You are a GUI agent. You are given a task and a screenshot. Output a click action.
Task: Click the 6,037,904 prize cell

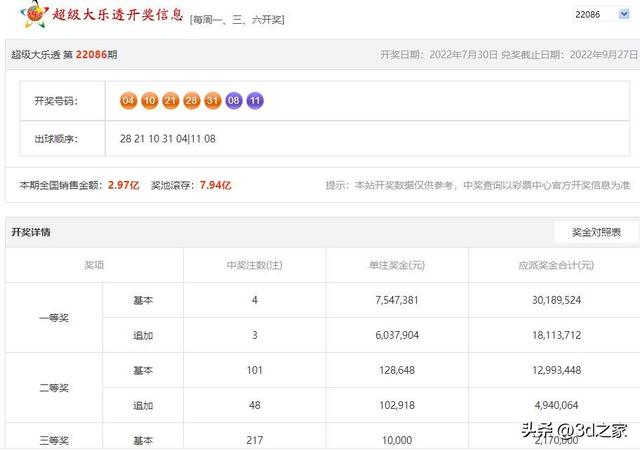397,335
